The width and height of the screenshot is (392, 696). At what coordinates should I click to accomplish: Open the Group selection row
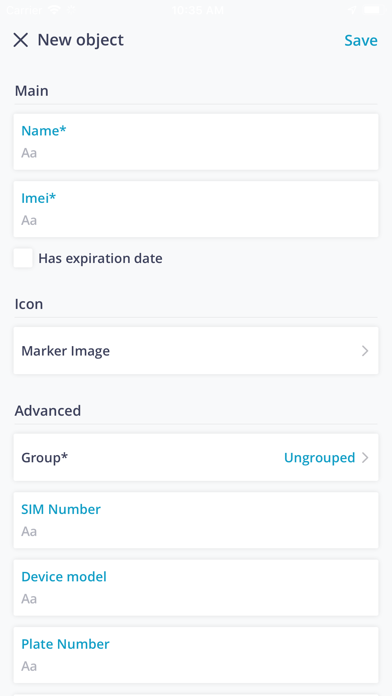click(196, 457)
